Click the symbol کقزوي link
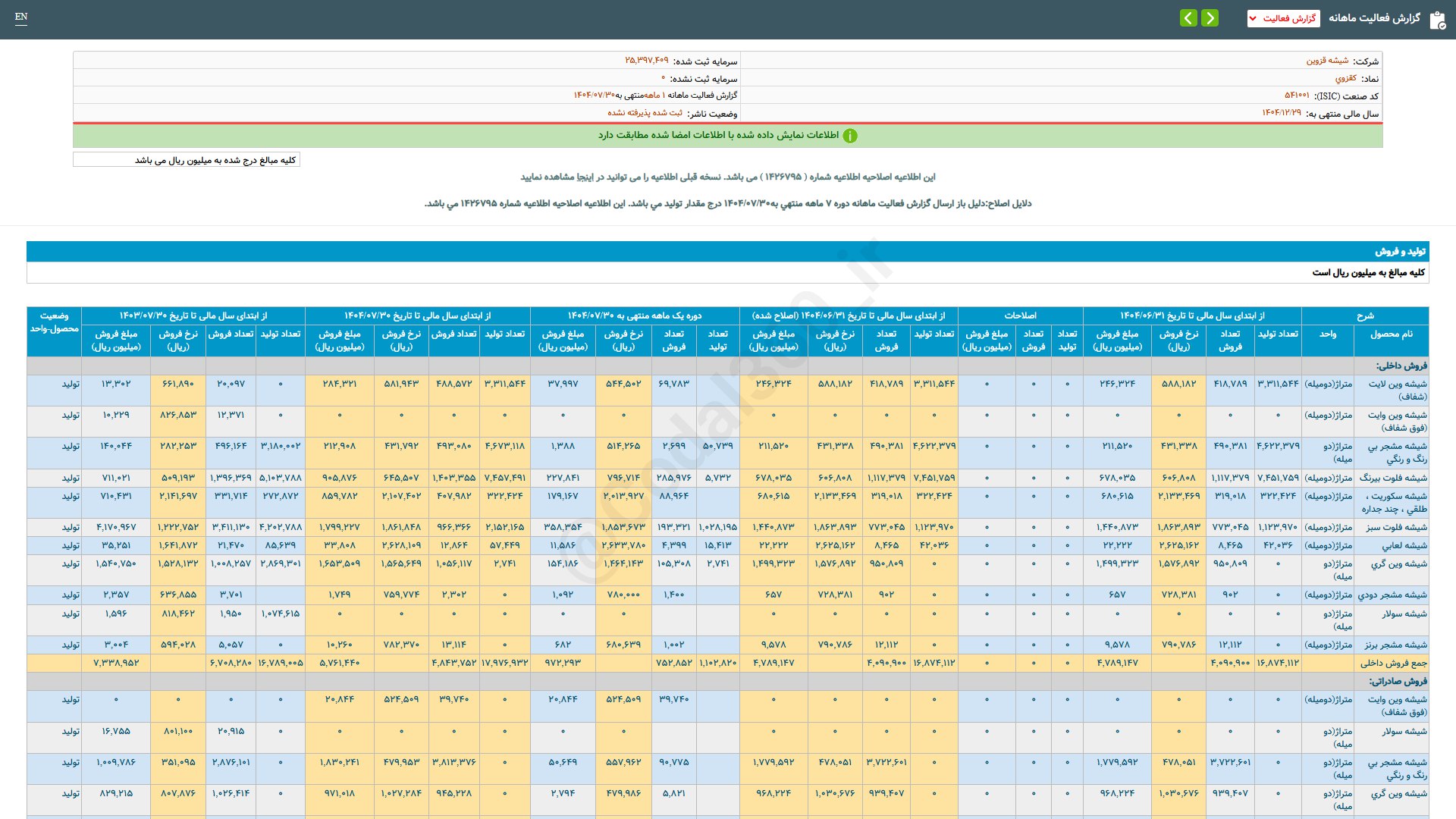The image size is (1456, 819). [x=1345, y=78]
